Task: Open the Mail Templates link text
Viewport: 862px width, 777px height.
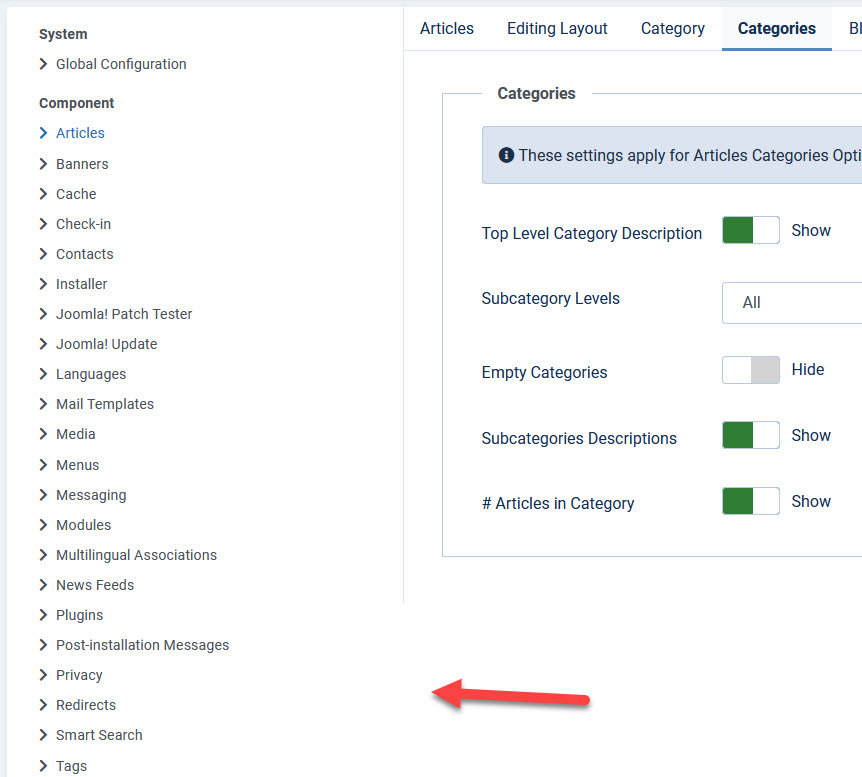Action: [105, 404]
